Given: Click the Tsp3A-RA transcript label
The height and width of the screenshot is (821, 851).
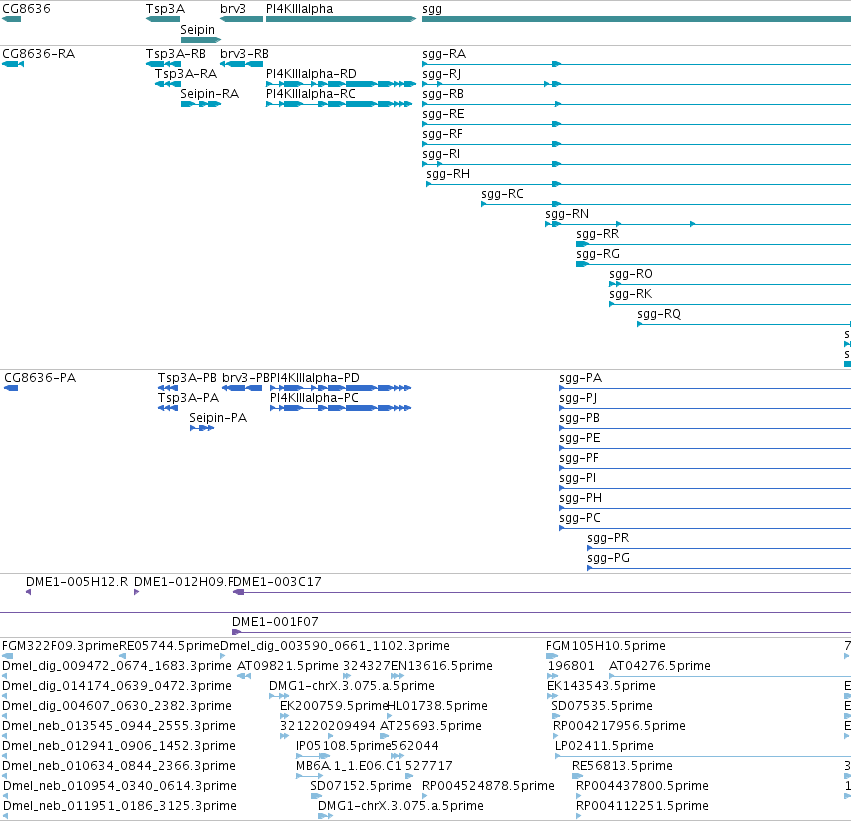Looking at the screenshot, I should pyautogui.click(x=186, y=74).
